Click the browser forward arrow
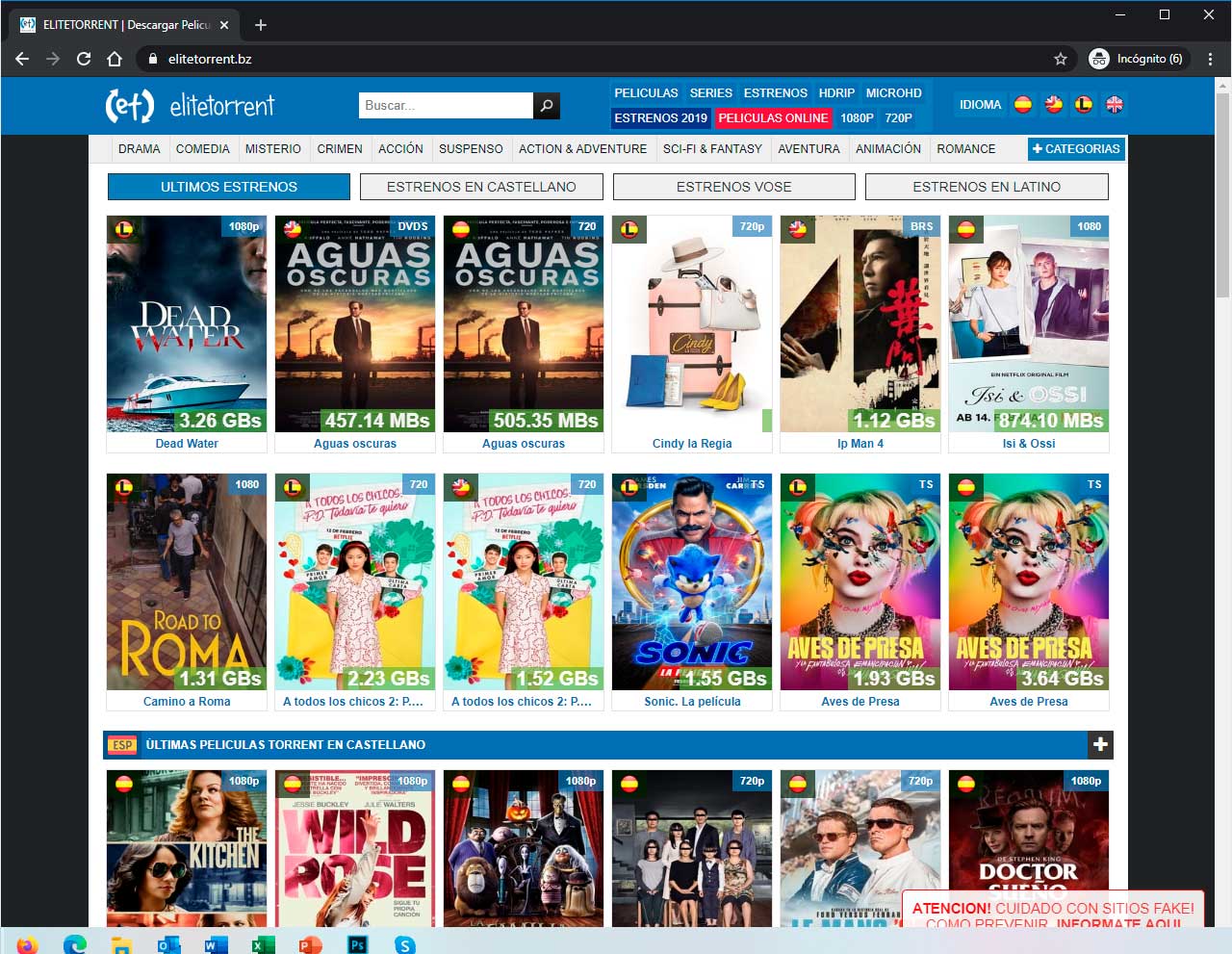Viewport: 1232px width, 954px height. pyautogui.click(x=53, y=59)
